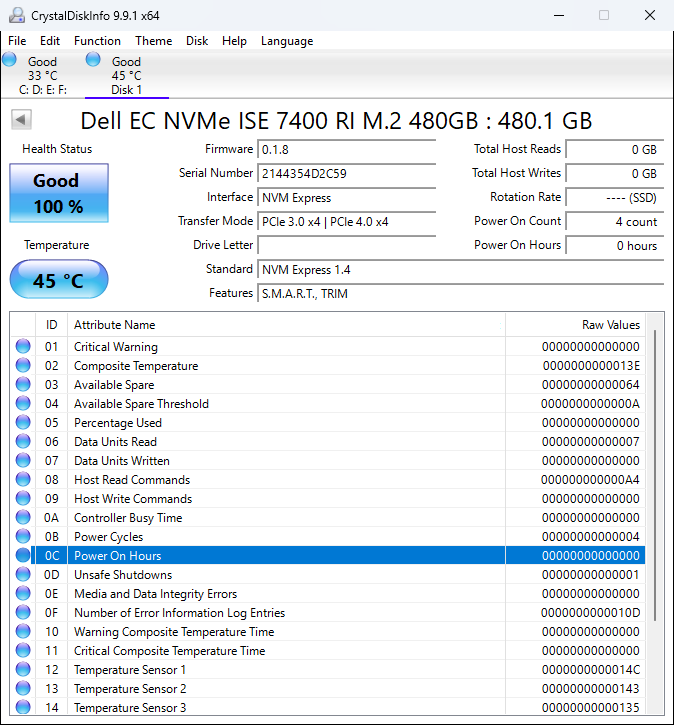Click the 45 °C temperature button
674x725 pixels.
pyautogui.click(x=59, y=280)
